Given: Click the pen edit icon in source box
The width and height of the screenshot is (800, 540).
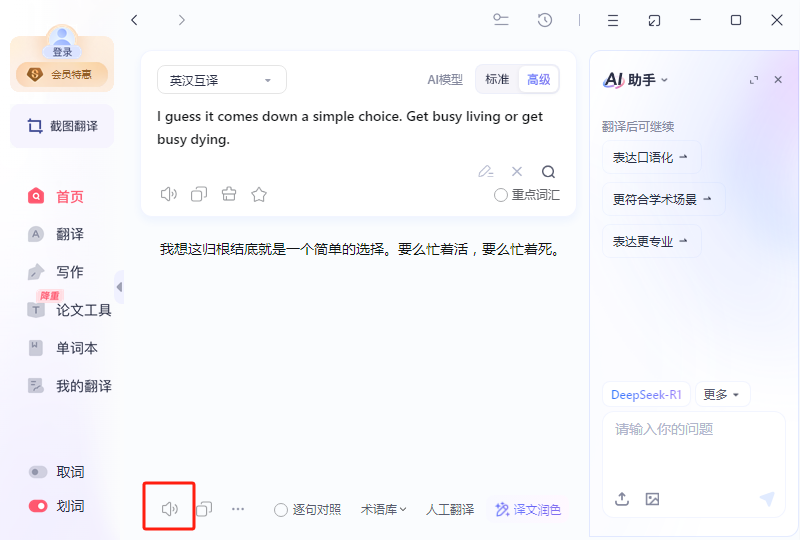Looking at the screenshot, I should pyautogui.click(x=486, y=171).
